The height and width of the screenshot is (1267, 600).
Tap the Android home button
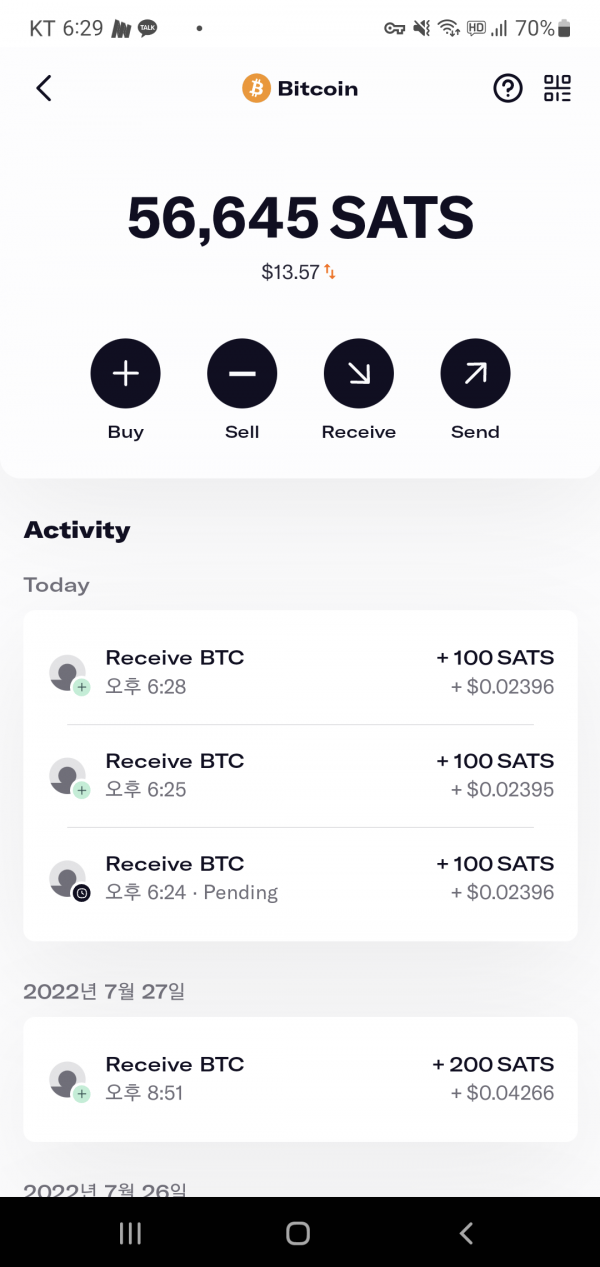[x=298, y=1233]
